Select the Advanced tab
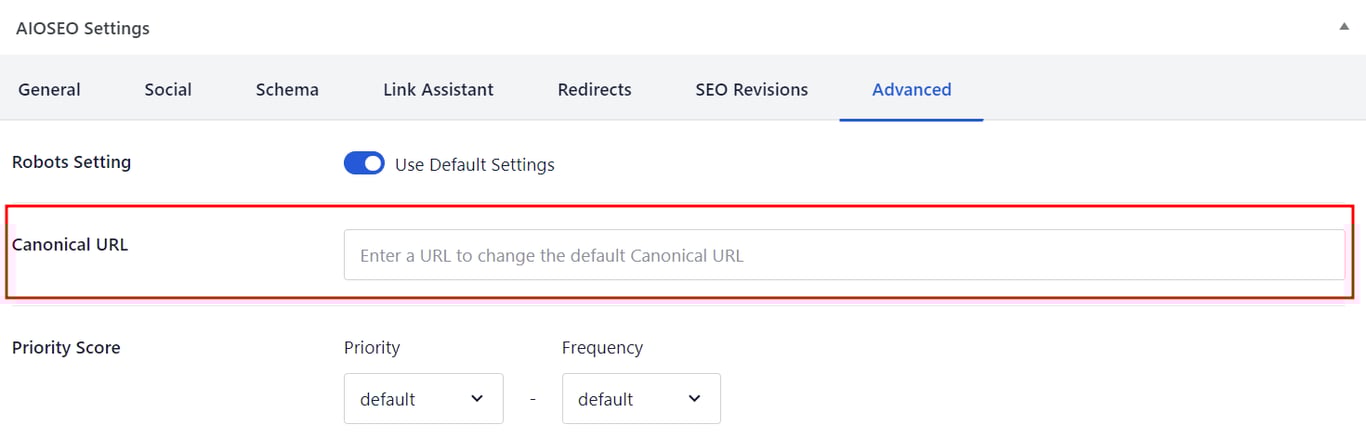The height and width of the screenshot is (438, 1366). tap(911, 90)
